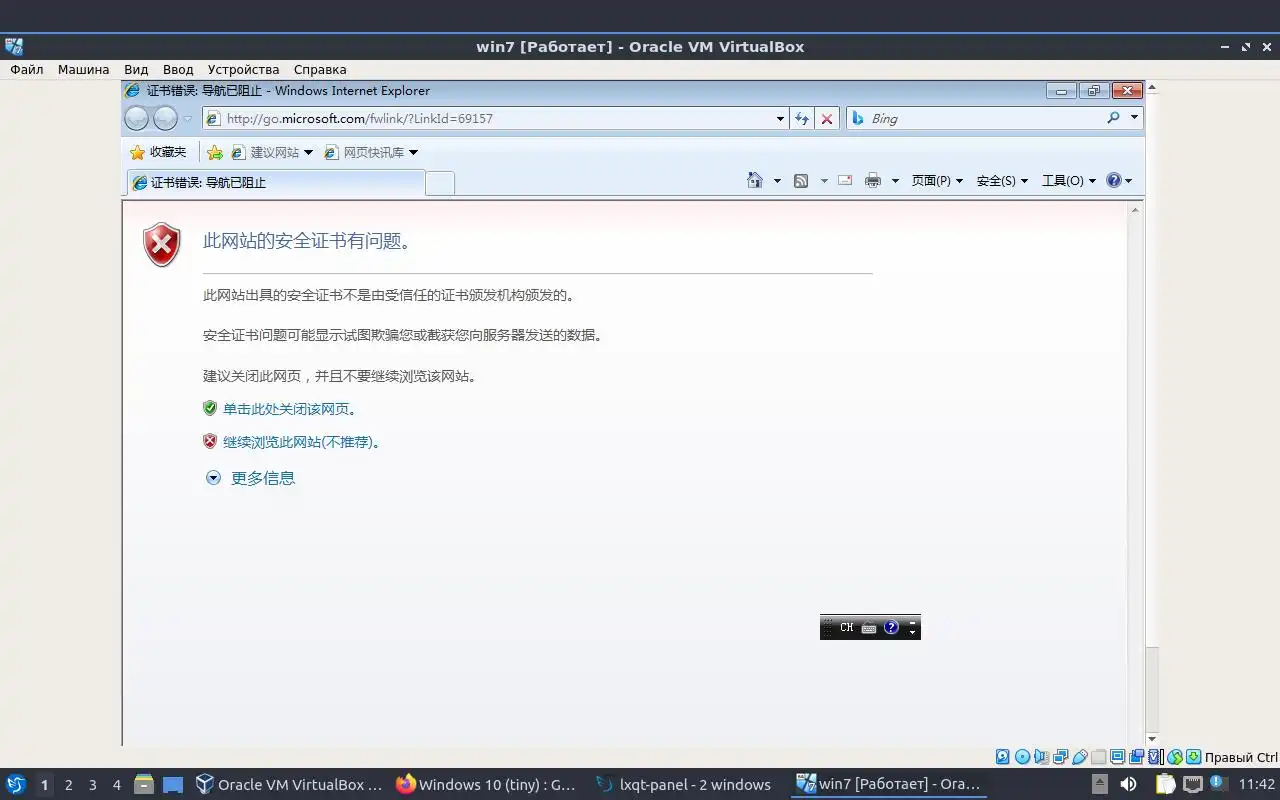Open the Файл menu in VirtualBox

tap(27, 69)
